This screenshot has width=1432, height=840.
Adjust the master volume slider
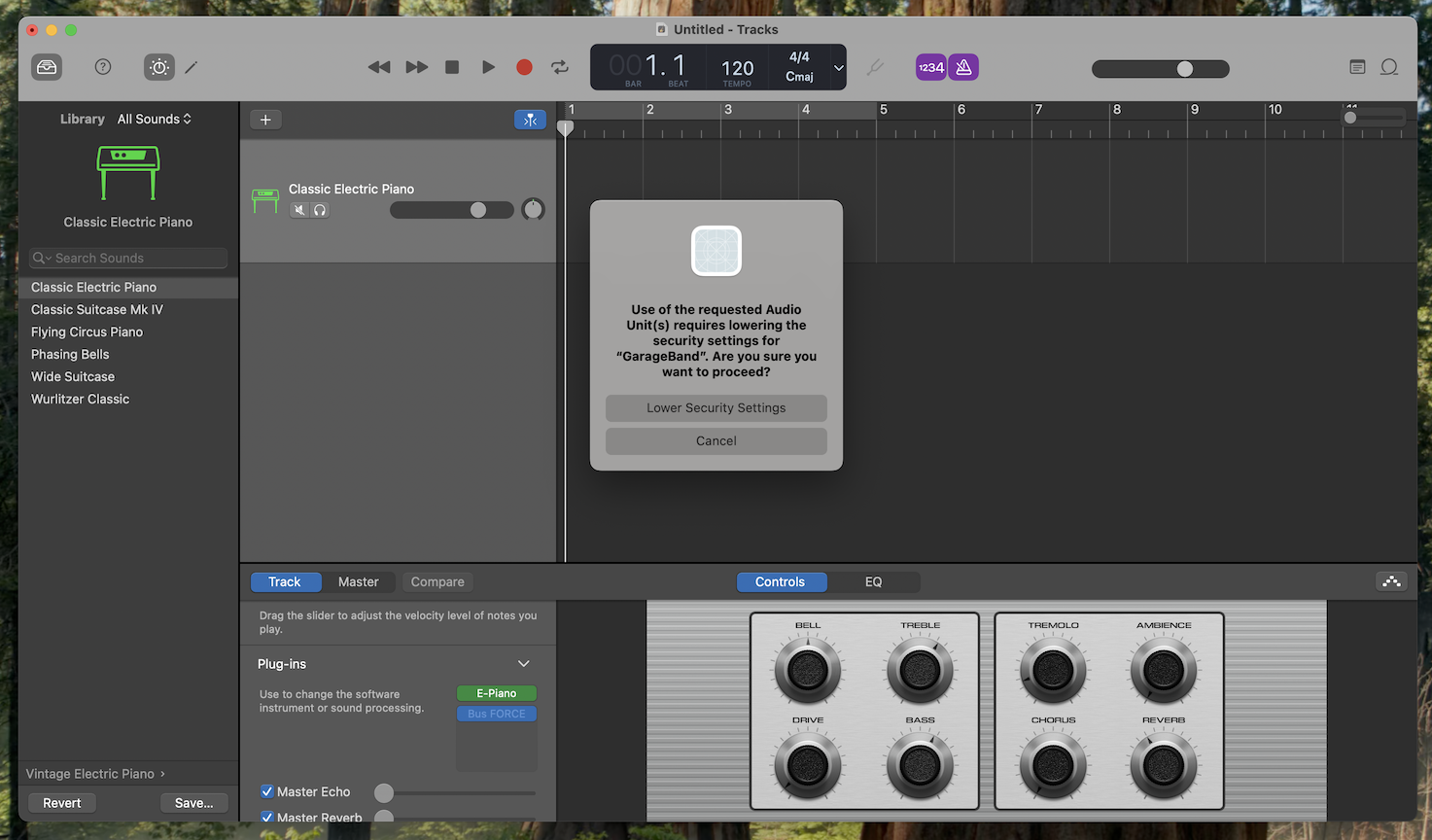pyautogui.click(x=1161, y=69)
